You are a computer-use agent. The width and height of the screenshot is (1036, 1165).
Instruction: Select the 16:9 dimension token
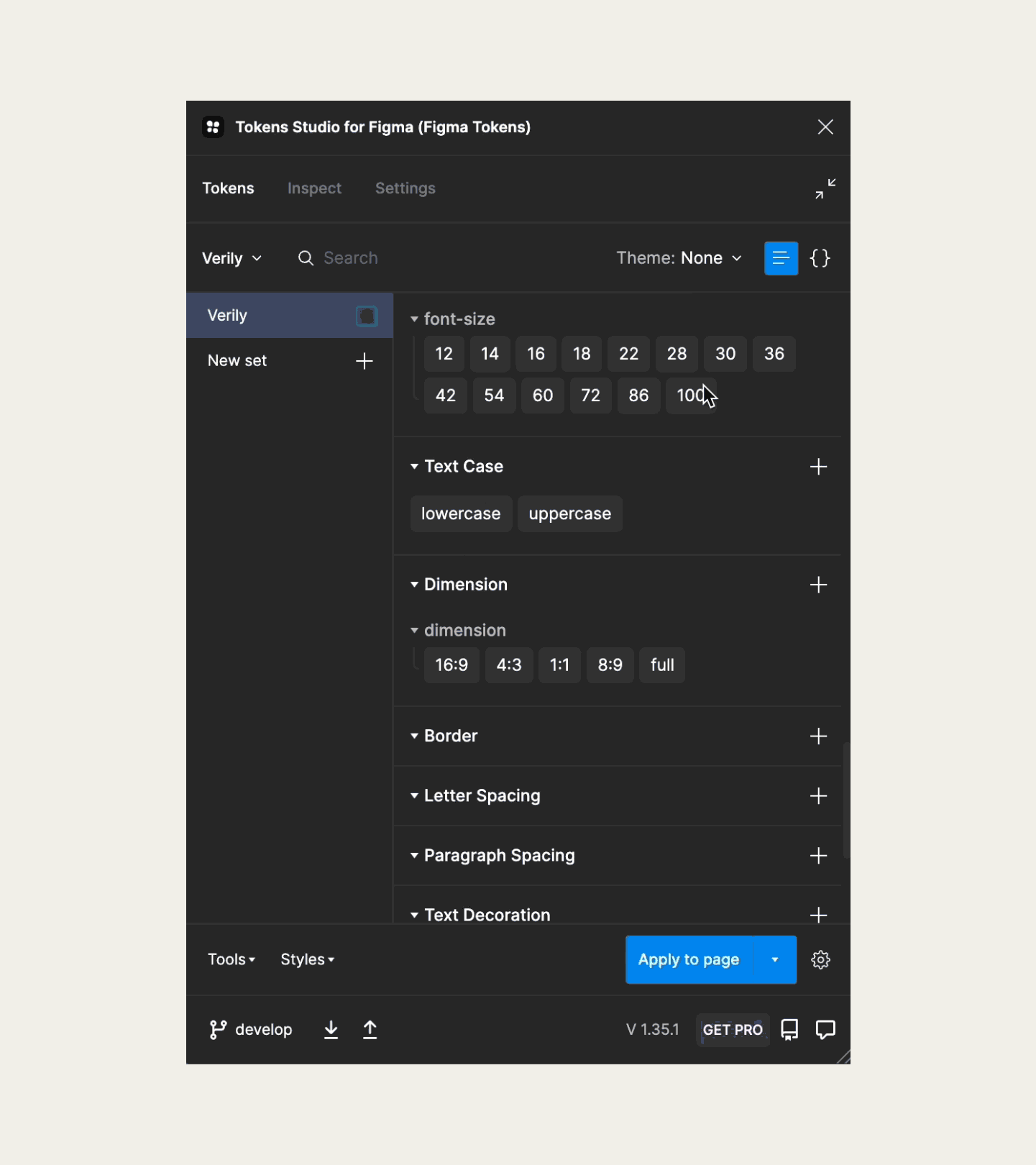pyautogui.click(x=451, y=665)
